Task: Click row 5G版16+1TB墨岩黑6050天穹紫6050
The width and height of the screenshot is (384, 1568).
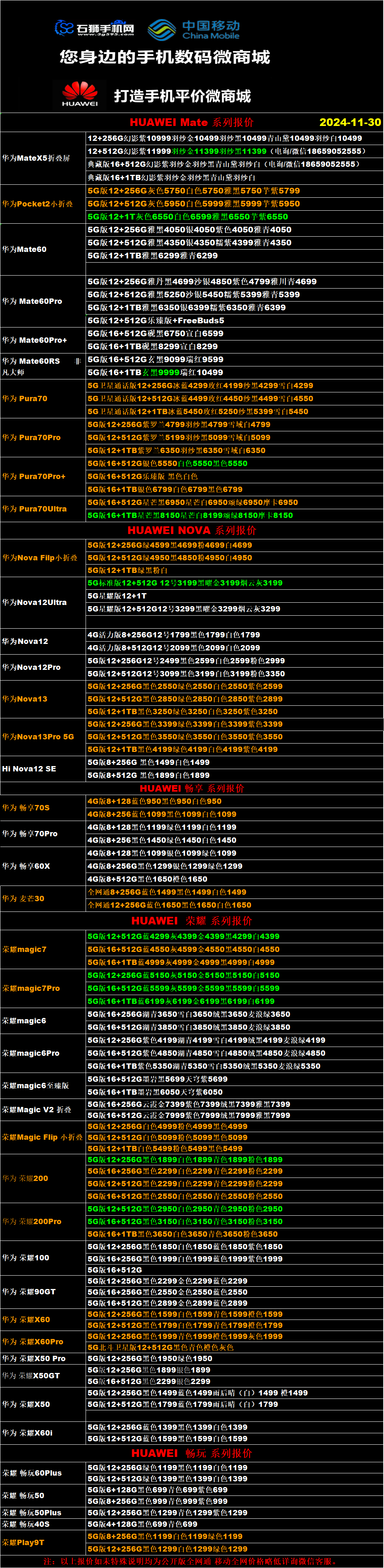Action: tap(235, 1092)
